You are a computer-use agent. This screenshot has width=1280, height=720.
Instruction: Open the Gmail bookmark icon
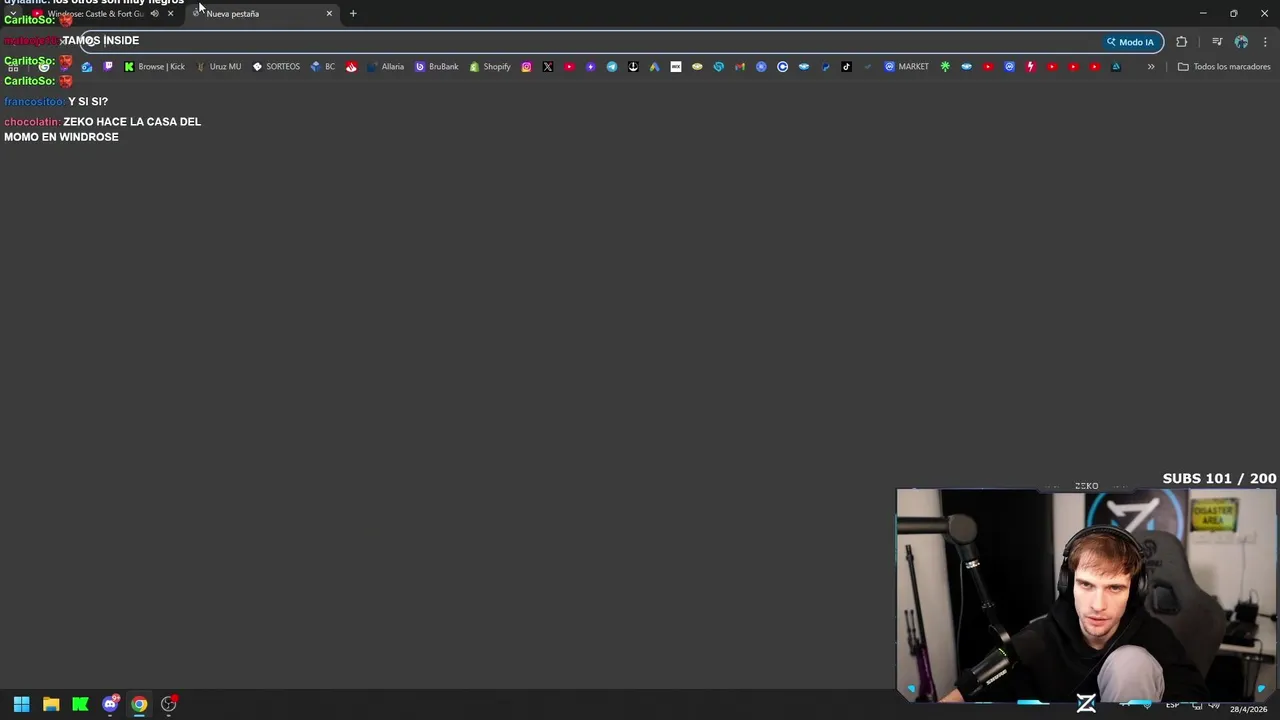(740, 67)
